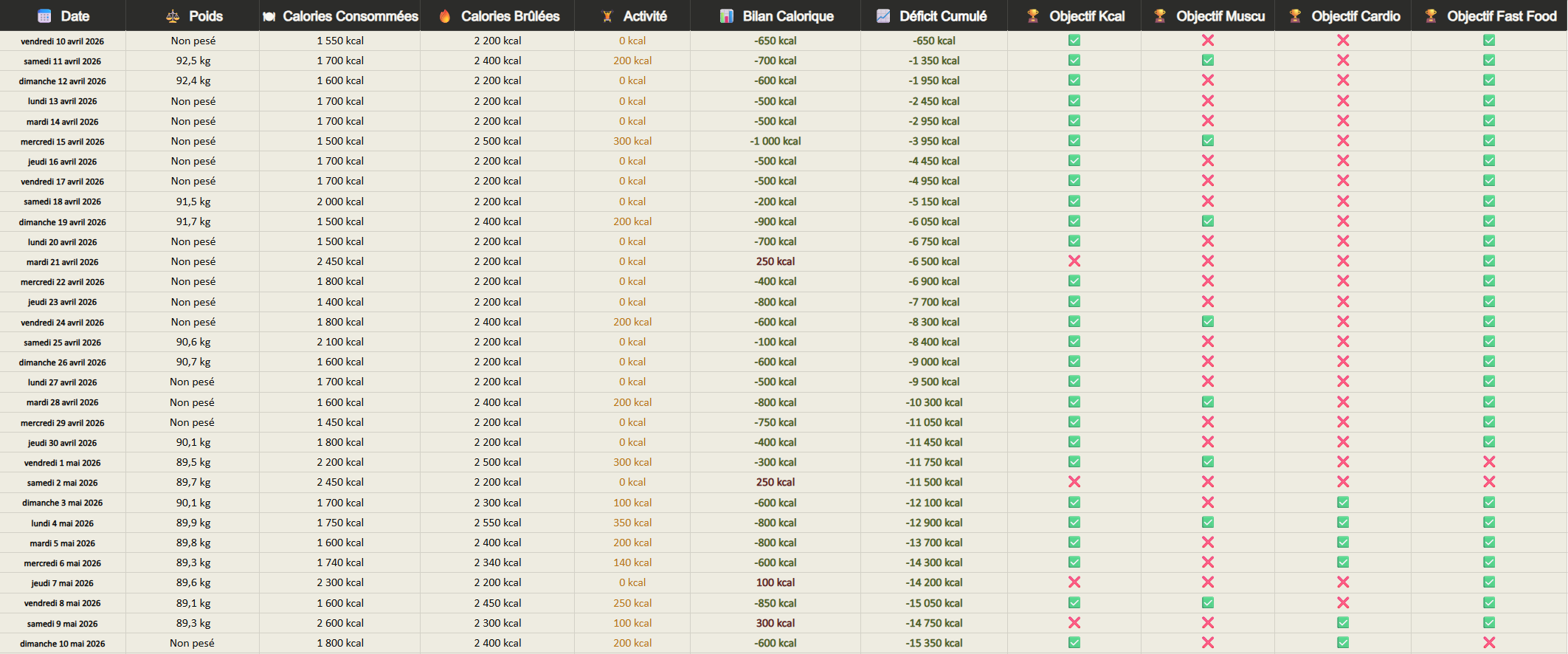Select the 100 kcal Bilan Calorique cell
The width and height of the screenshot is (1568, 654).
(776, 582)
